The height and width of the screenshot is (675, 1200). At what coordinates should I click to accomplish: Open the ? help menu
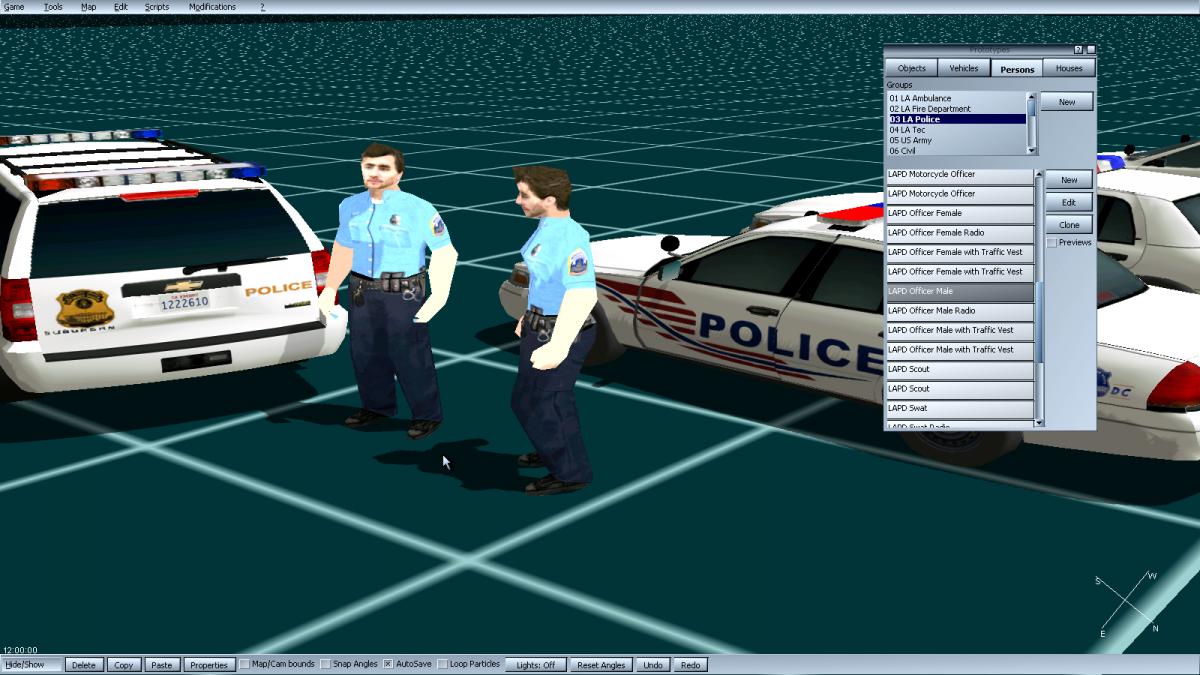pos(263,7)
